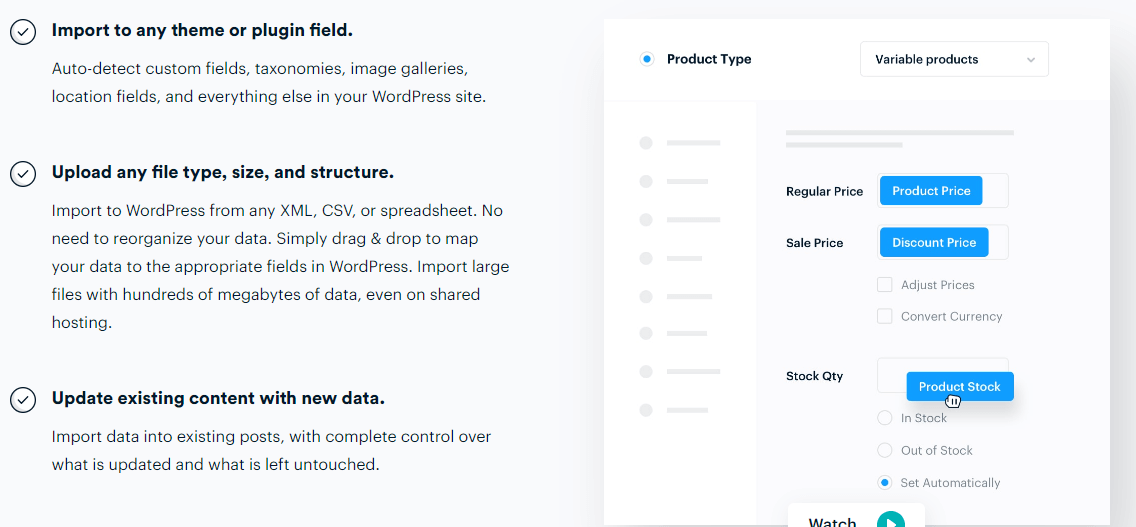Screen dimensions: 1136x527
Task: Click the last grey sidebar dot
Action: click(x=646, y=410)
